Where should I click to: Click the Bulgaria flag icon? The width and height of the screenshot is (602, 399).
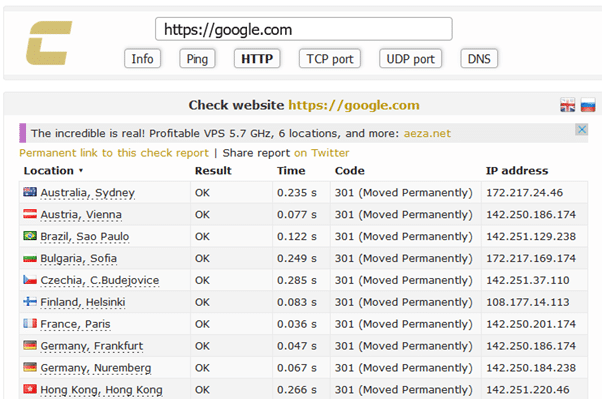tap(30, 258)
